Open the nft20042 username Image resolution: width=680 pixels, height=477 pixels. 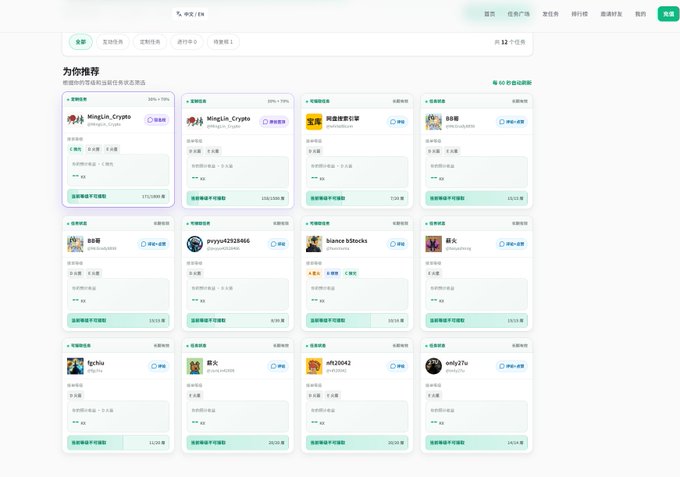[338, 363]
